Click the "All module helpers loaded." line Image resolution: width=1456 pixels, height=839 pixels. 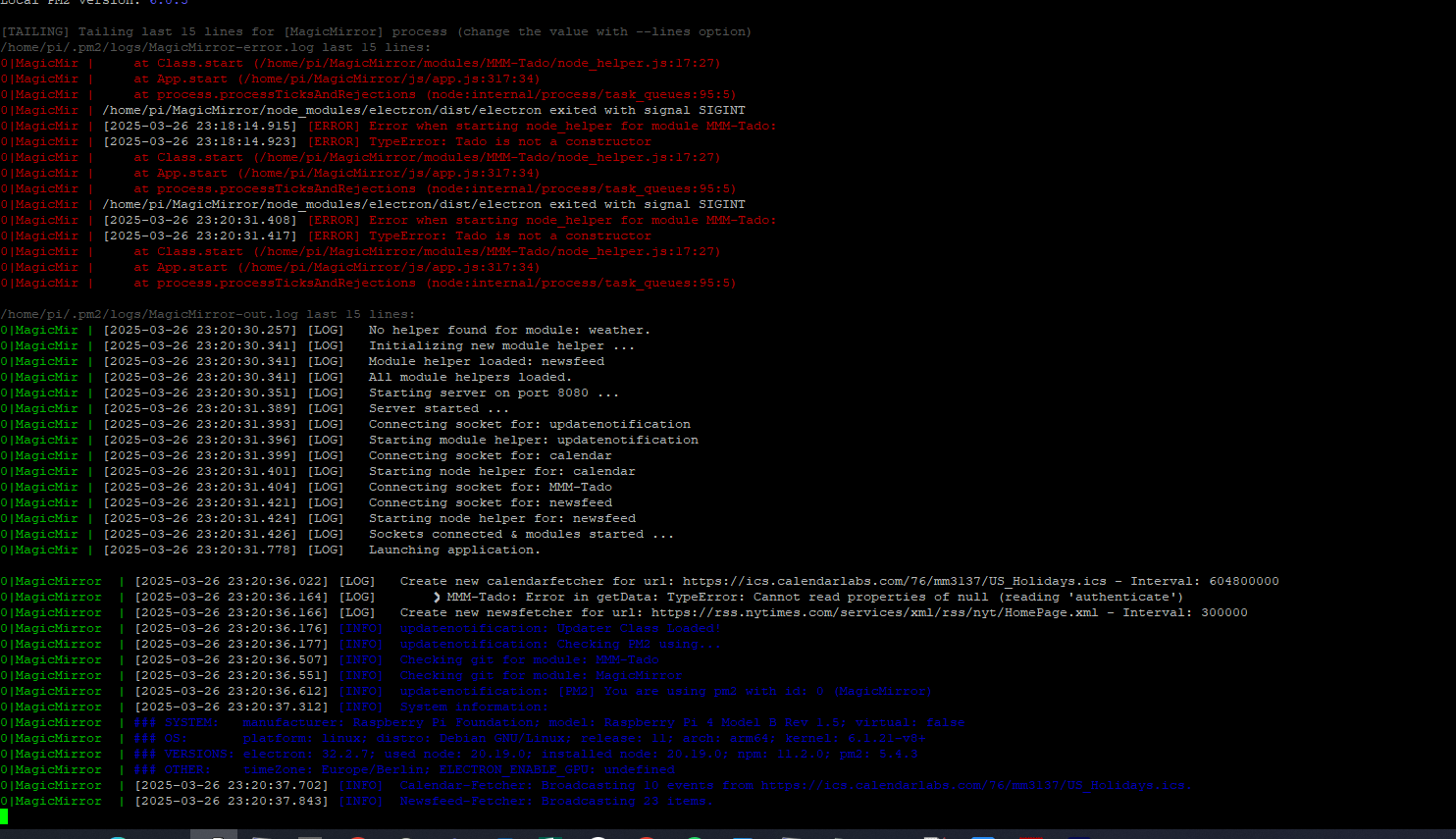click(x=470, y=377)
